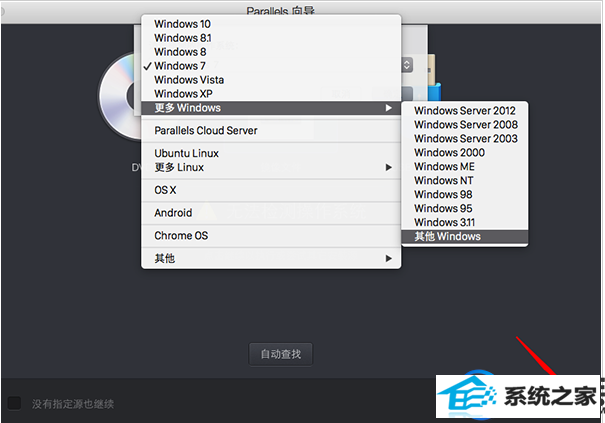The height and width of the screenshot is (423, 605).
Task: Choose Ubuntu Linux
Action: pyautogui.click(x=271, y=153)
